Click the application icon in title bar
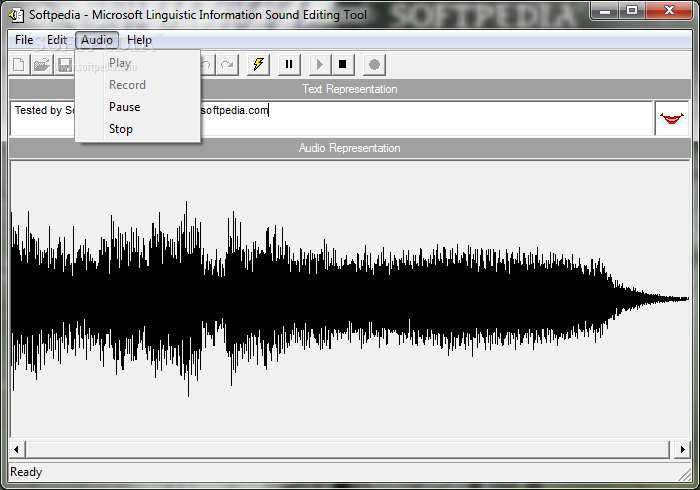 coord(16,15)
